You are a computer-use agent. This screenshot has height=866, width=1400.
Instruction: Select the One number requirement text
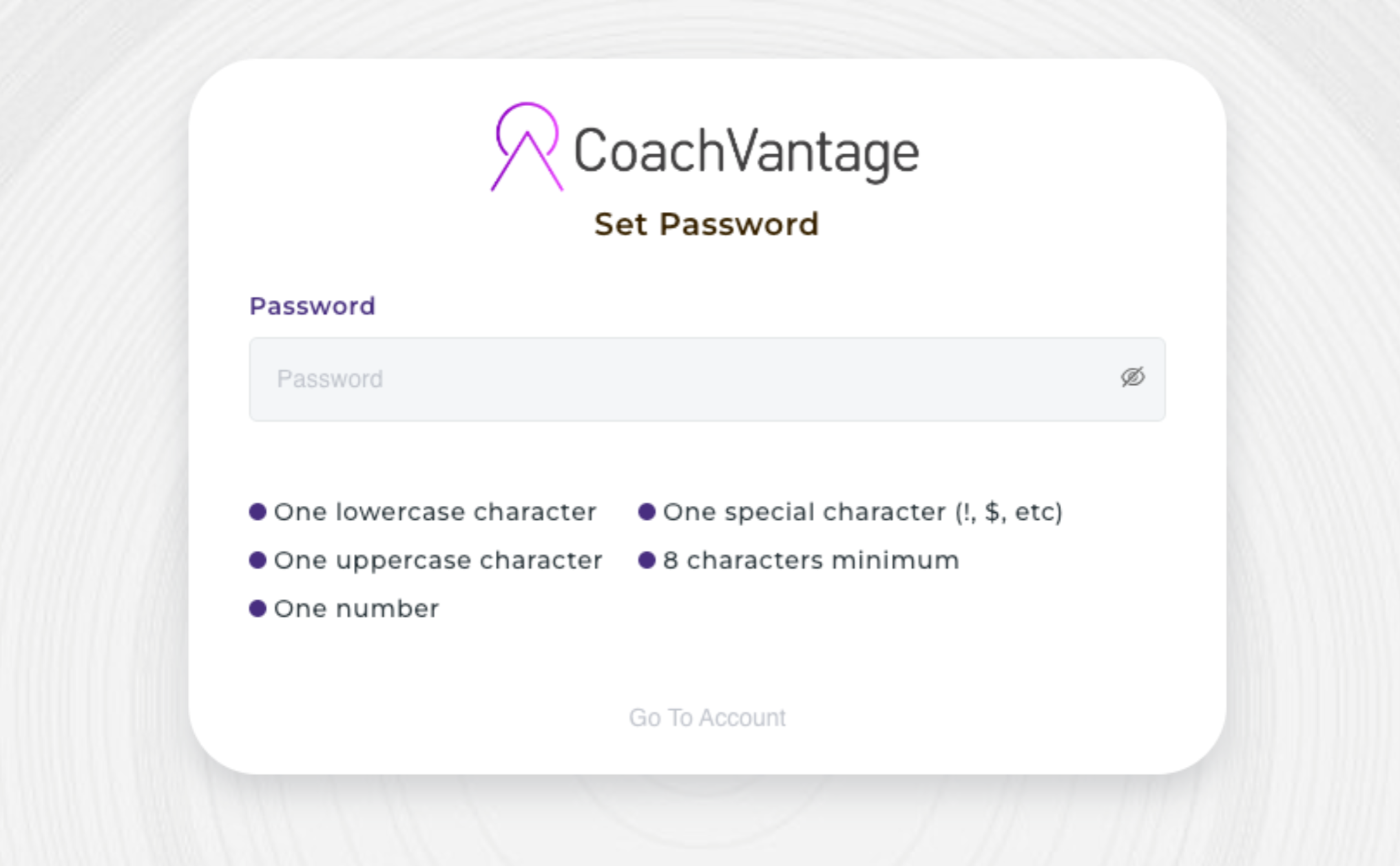pyautogui.click(x=357, y=609)
